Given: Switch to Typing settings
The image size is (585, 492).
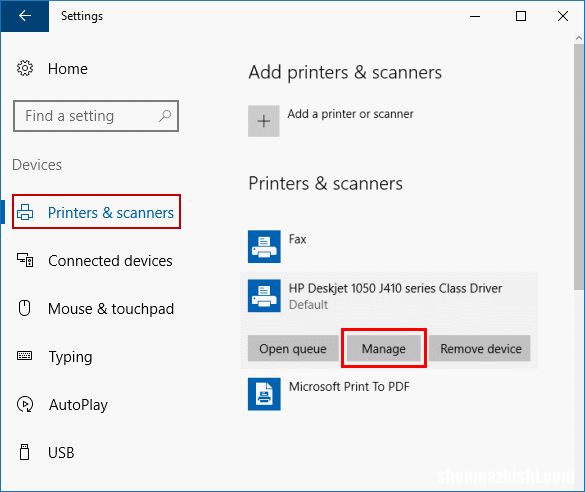Looking at the screenshot, I should click(x=70, y=357).
